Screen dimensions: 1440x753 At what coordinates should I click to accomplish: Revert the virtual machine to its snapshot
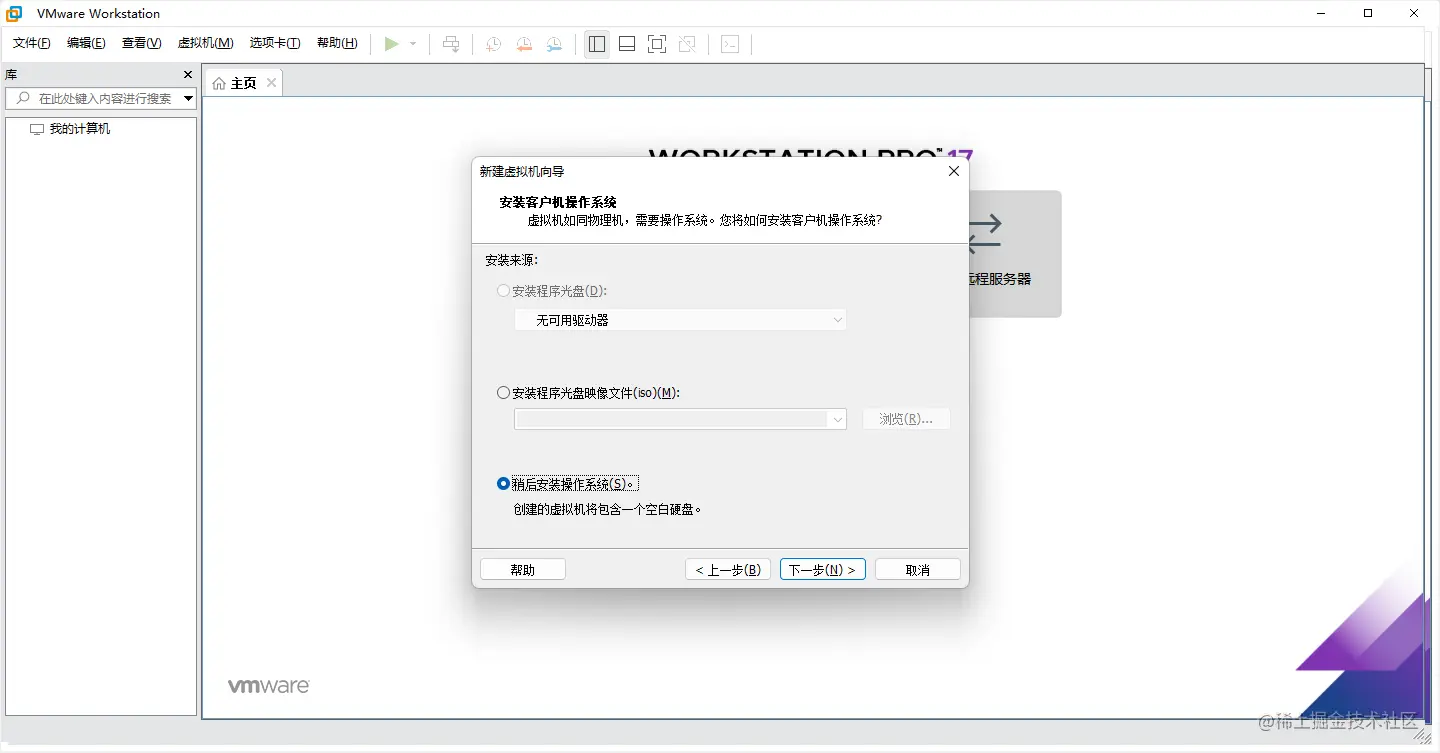pyautogui.click(x=524, y=43)
